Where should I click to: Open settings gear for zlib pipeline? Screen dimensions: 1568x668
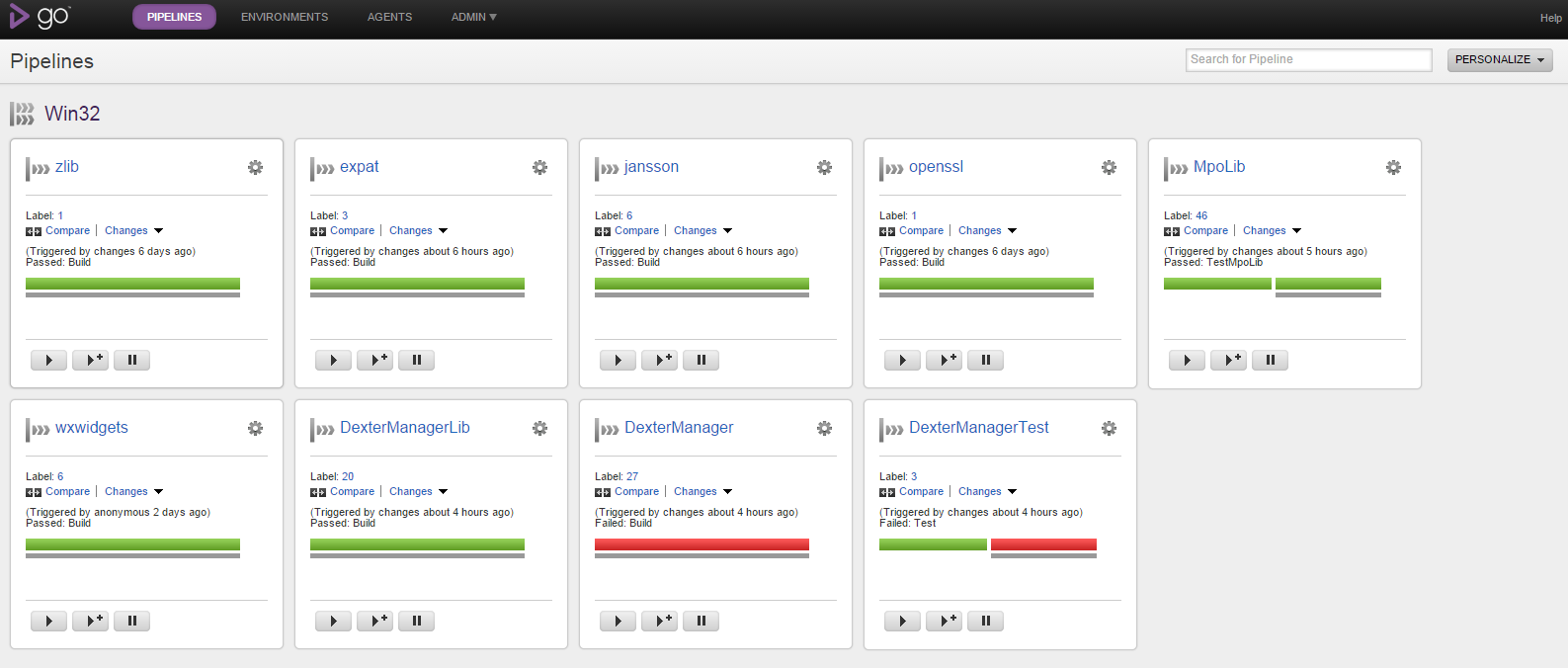point(255,168)
